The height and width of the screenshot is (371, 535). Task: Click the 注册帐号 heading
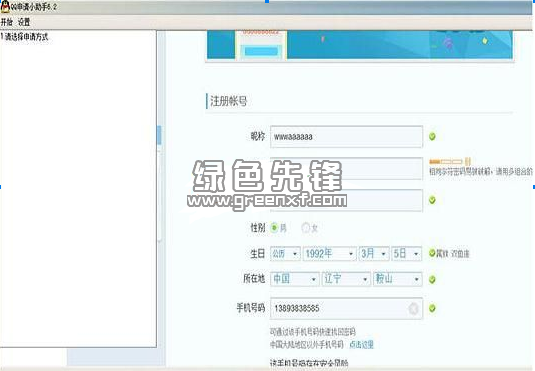228,101
